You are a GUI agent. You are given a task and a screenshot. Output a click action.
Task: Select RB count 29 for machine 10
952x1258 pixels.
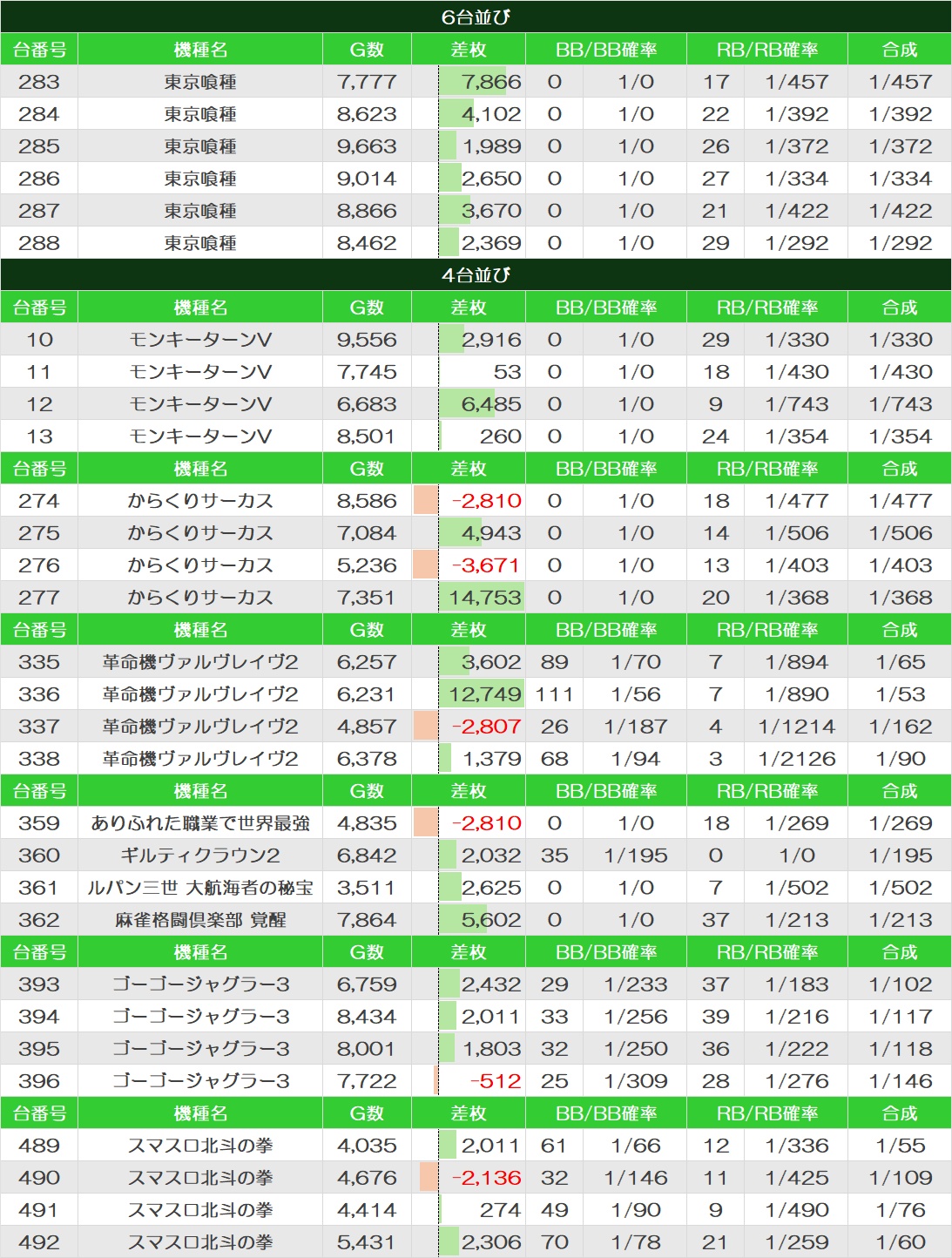(715, 340)
